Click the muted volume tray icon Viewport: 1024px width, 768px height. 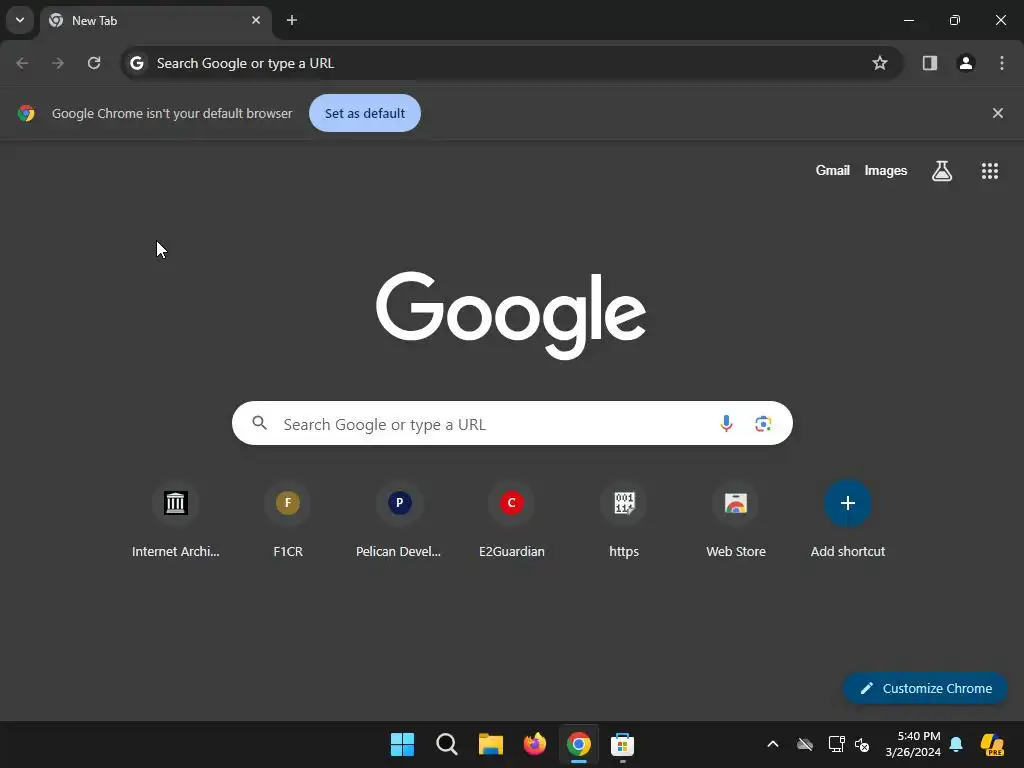(x=862, y=744)
